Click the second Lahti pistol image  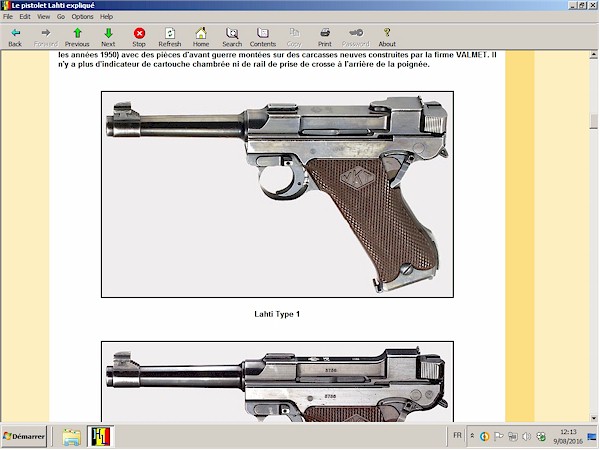tap(277, 382)
